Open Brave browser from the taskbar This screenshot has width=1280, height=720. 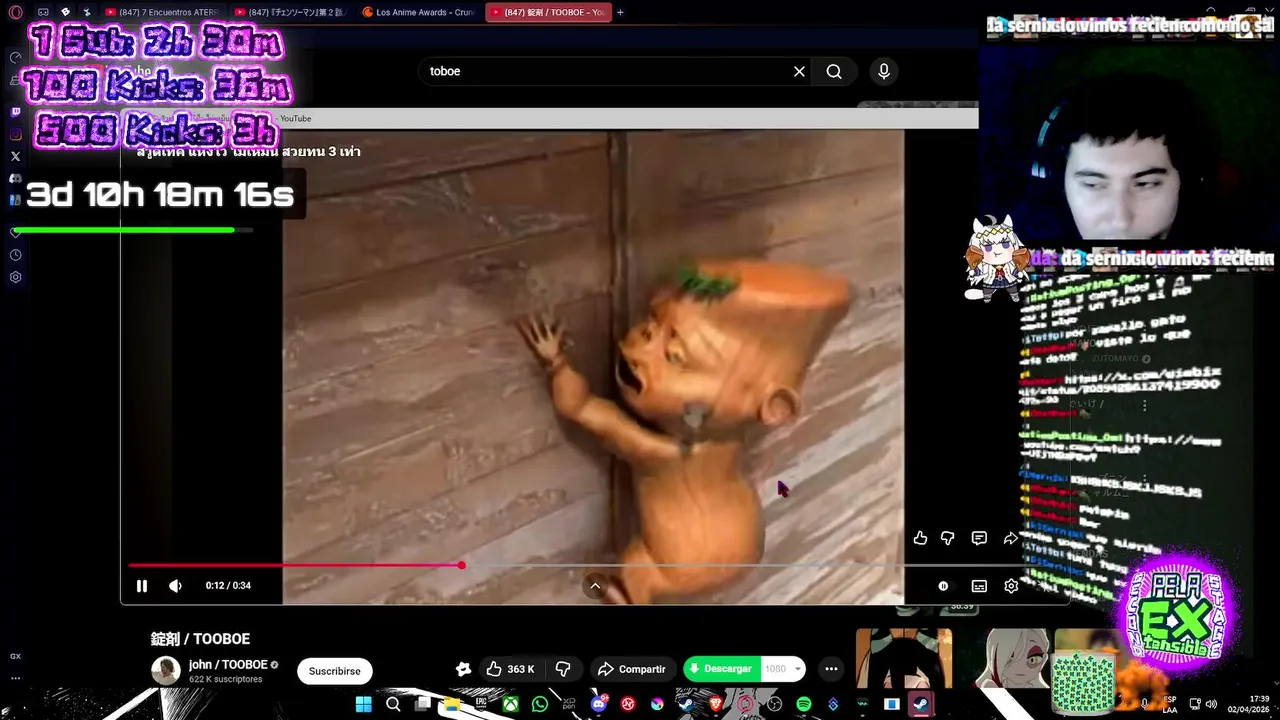coord(716,704)
